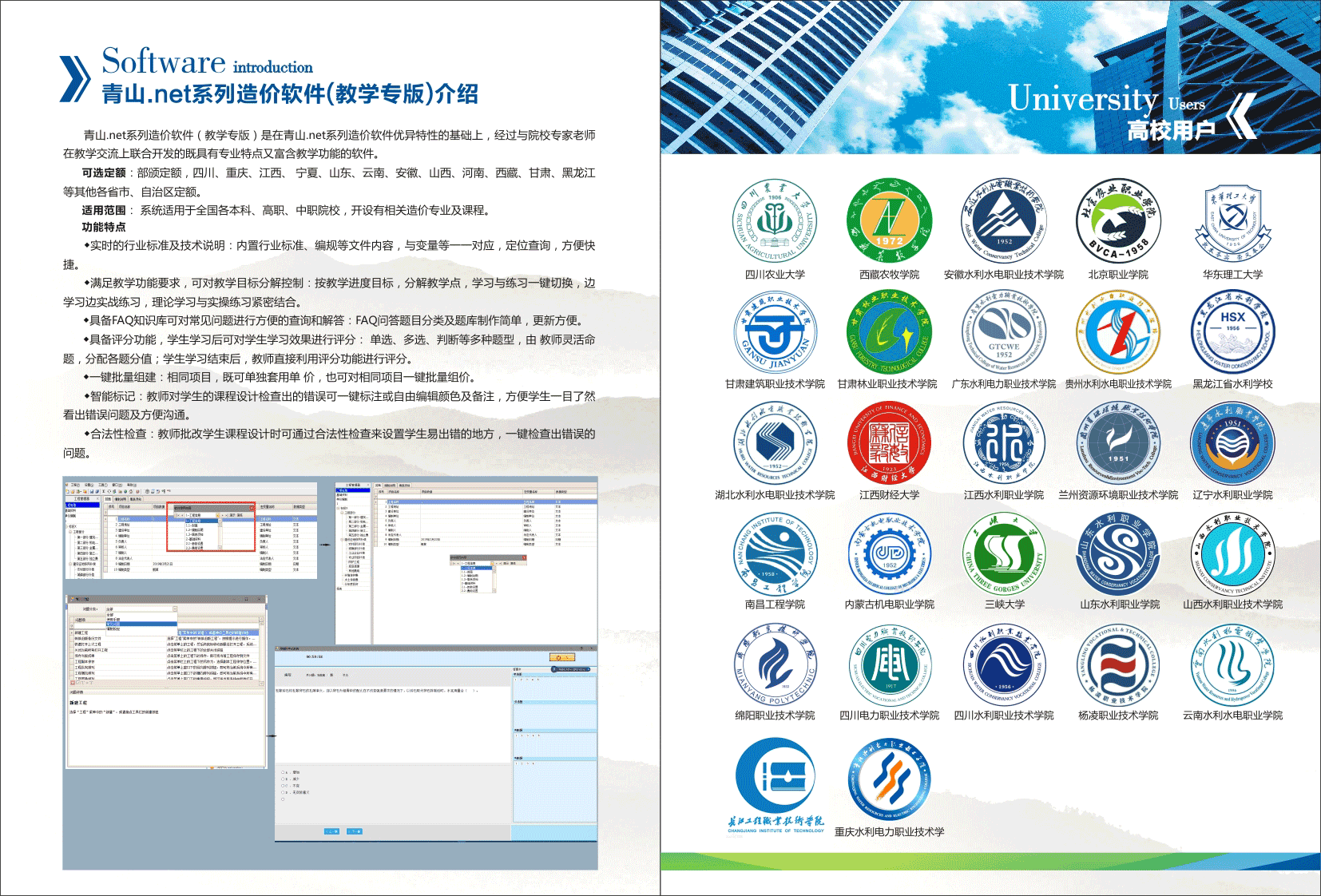Viewport: 1321px width, 896px height.
Task: Choose answer option D radio button
Action: (x=283, y=792)
